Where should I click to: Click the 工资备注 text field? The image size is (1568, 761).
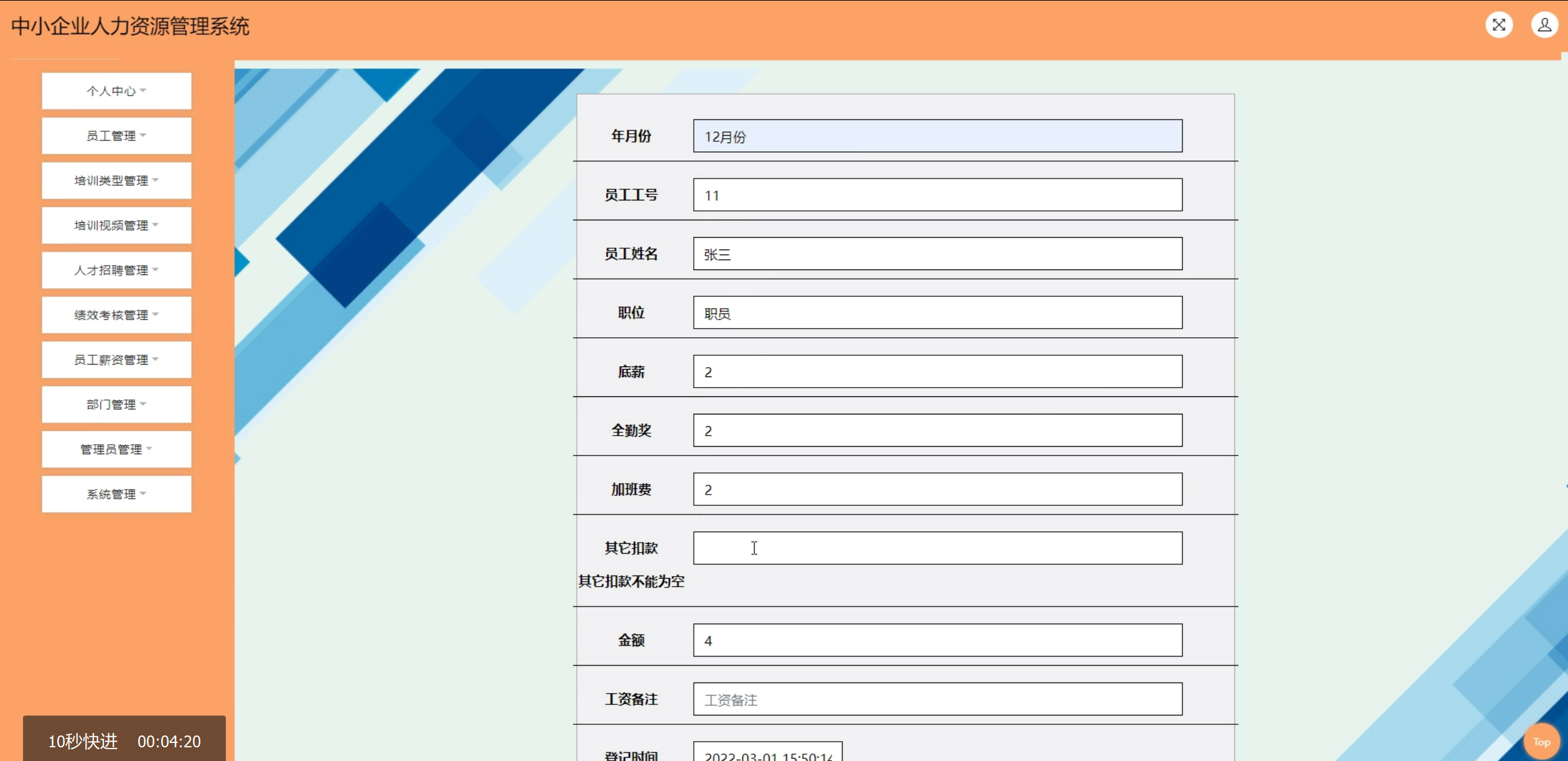[x=937, y=699]
